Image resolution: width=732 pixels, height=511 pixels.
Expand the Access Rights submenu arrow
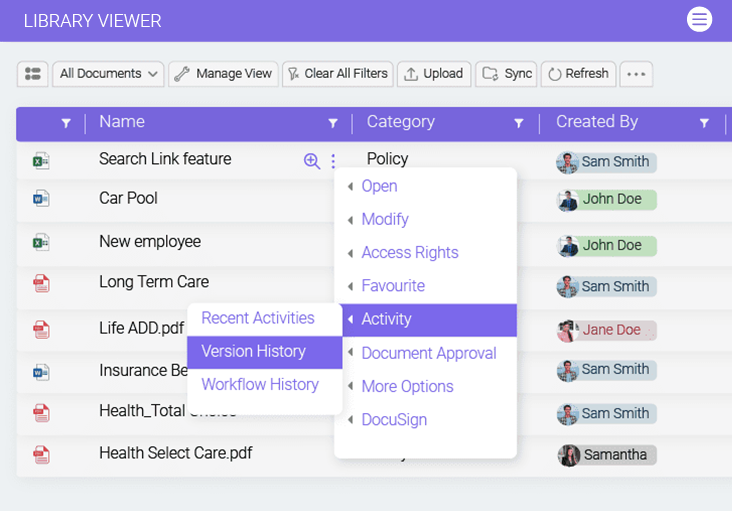coord(350,253)
